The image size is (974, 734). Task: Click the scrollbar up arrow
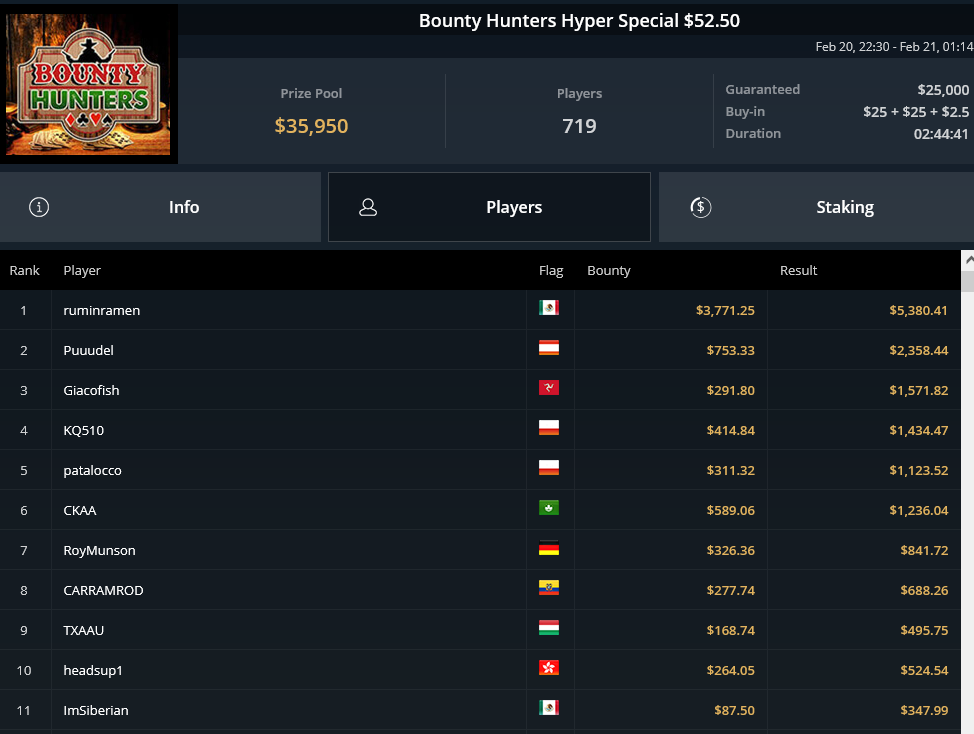pyautogui.click(x=968, y=260)
